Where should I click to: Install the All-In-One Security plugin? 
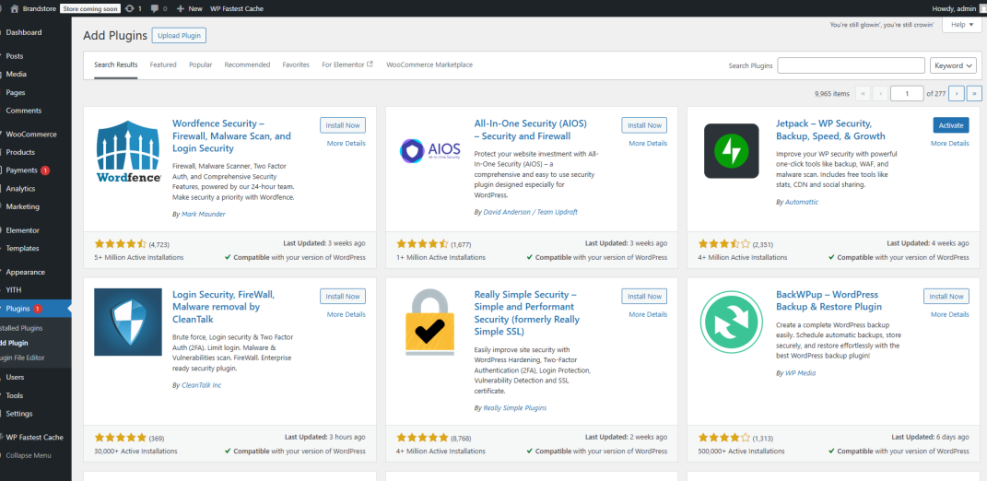pos(644,125)
